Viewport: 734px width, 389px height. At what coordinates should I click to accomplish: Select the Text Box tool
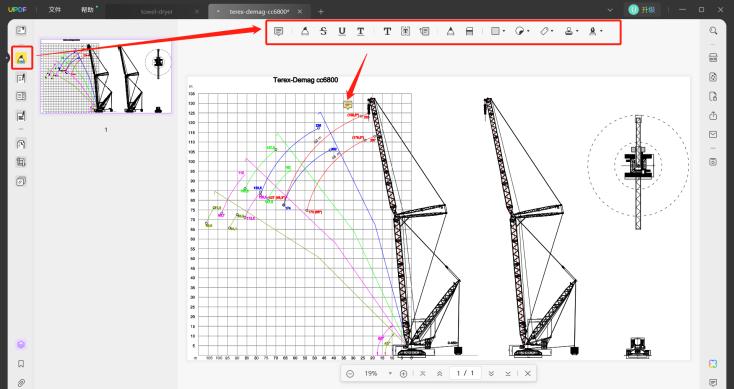tap(405, 31)
